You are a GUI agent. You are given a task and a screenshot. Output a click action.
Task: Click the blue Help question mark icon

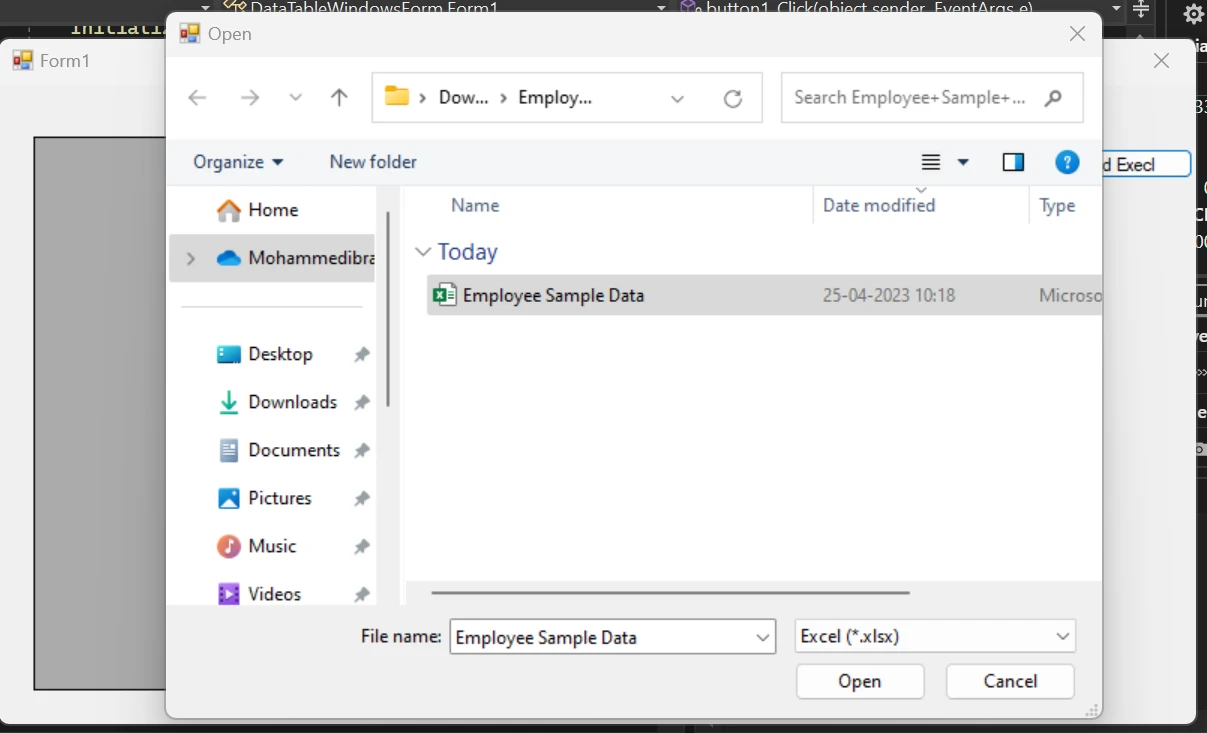pyautogui.click(x=1067, y=162)
